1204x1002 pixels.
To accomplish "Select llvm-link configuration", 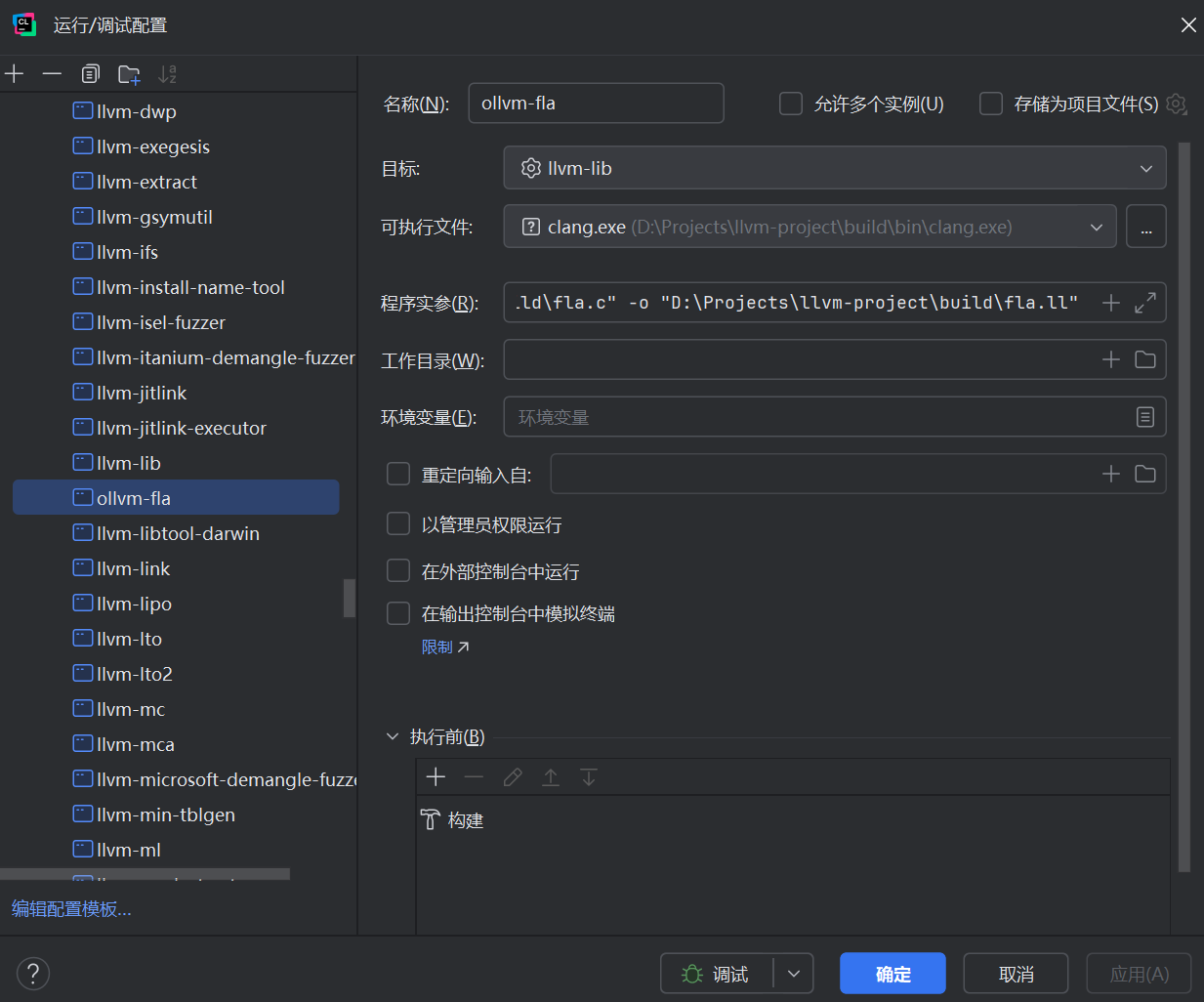I will [x=134, y=568].
